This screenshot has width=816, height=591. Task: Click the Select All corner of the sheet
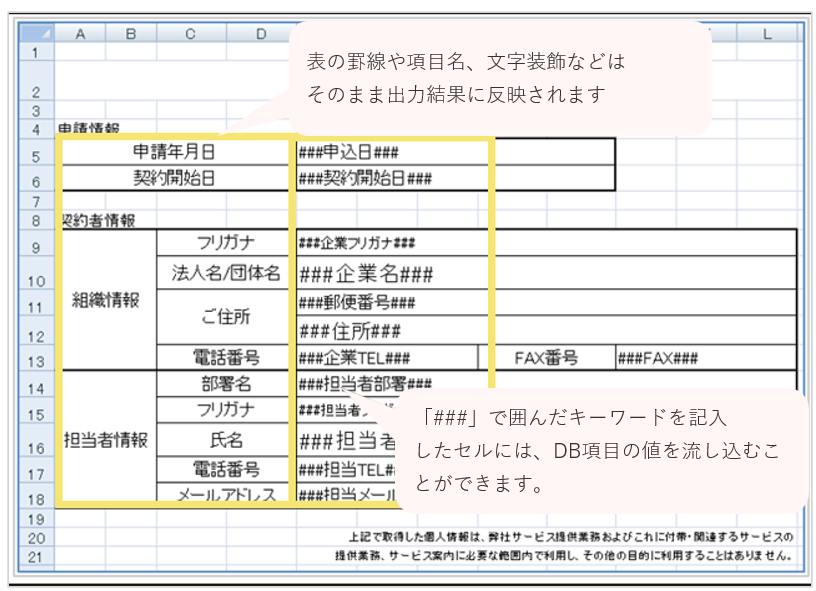point(36,33)
